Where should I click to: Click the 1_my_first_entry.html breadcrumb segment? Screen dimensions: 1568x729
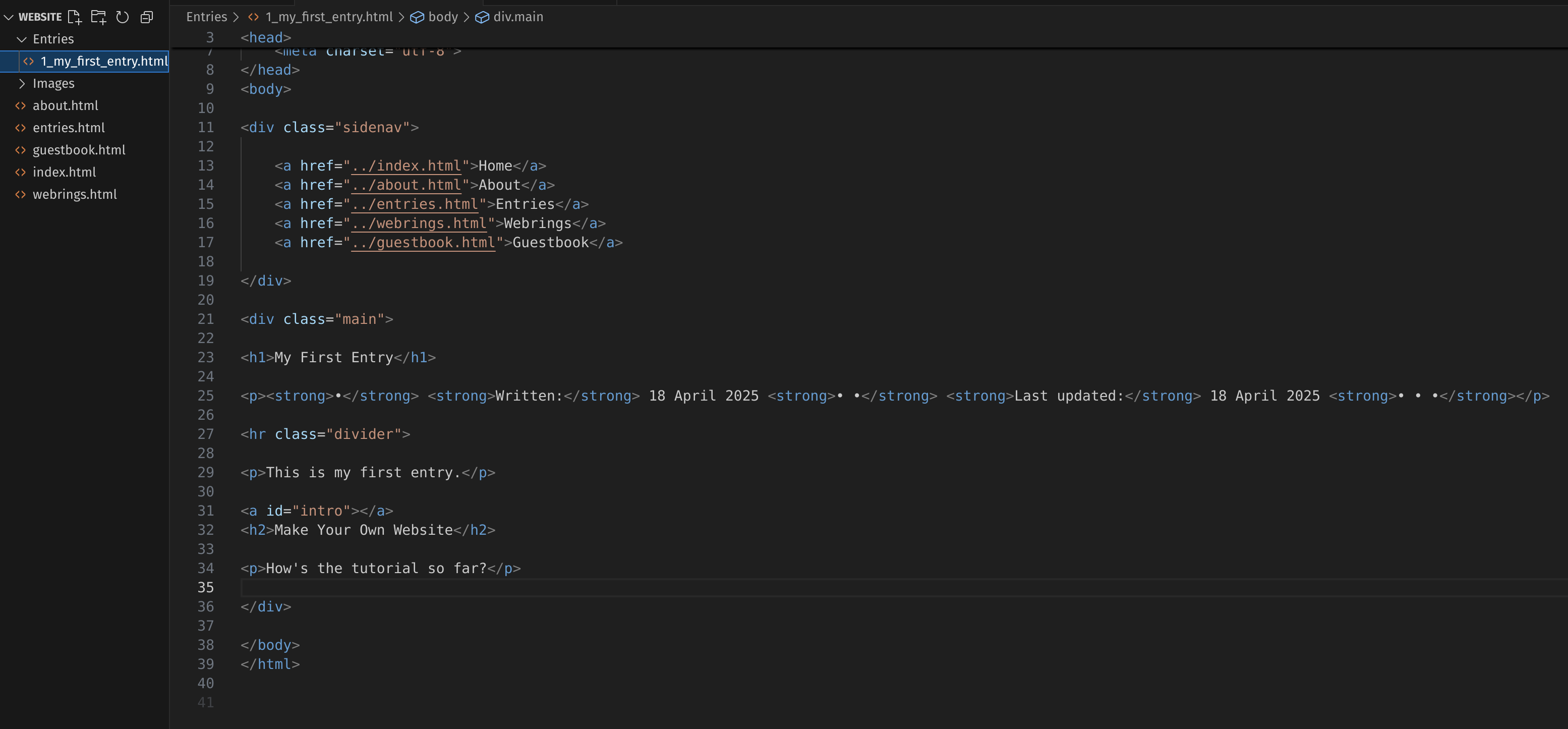pos(329,17)
